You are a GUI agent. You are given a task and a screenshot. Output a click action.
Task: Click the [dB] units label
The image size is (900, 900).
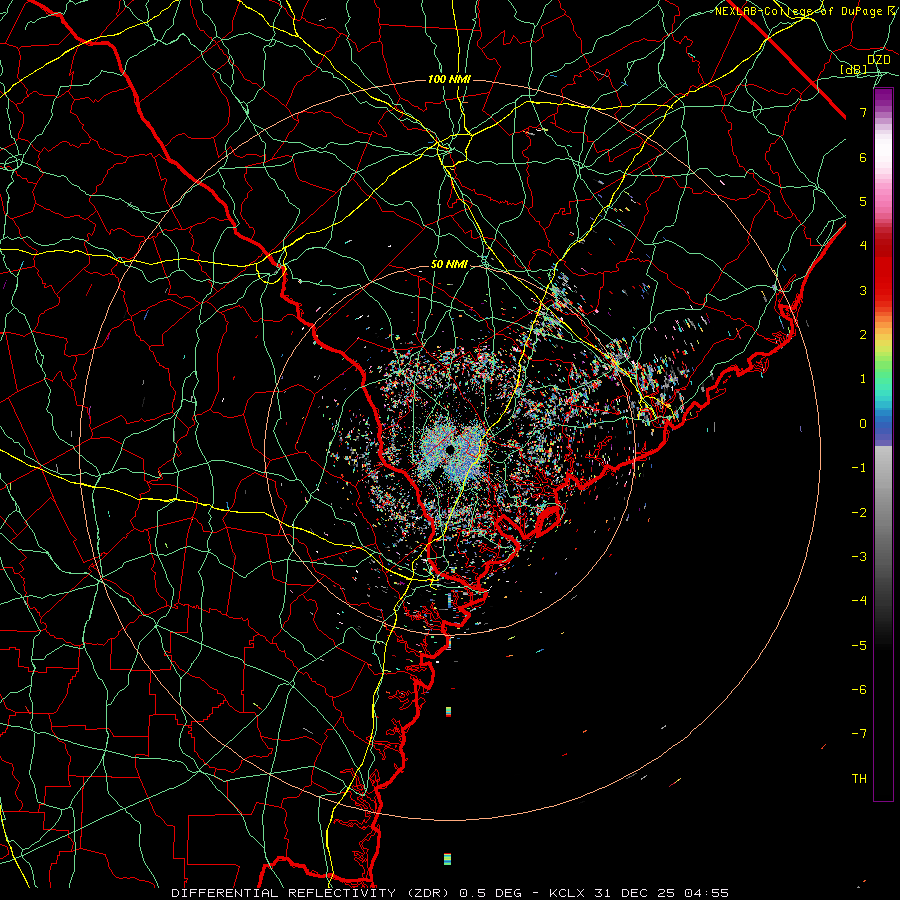point(854,69)
